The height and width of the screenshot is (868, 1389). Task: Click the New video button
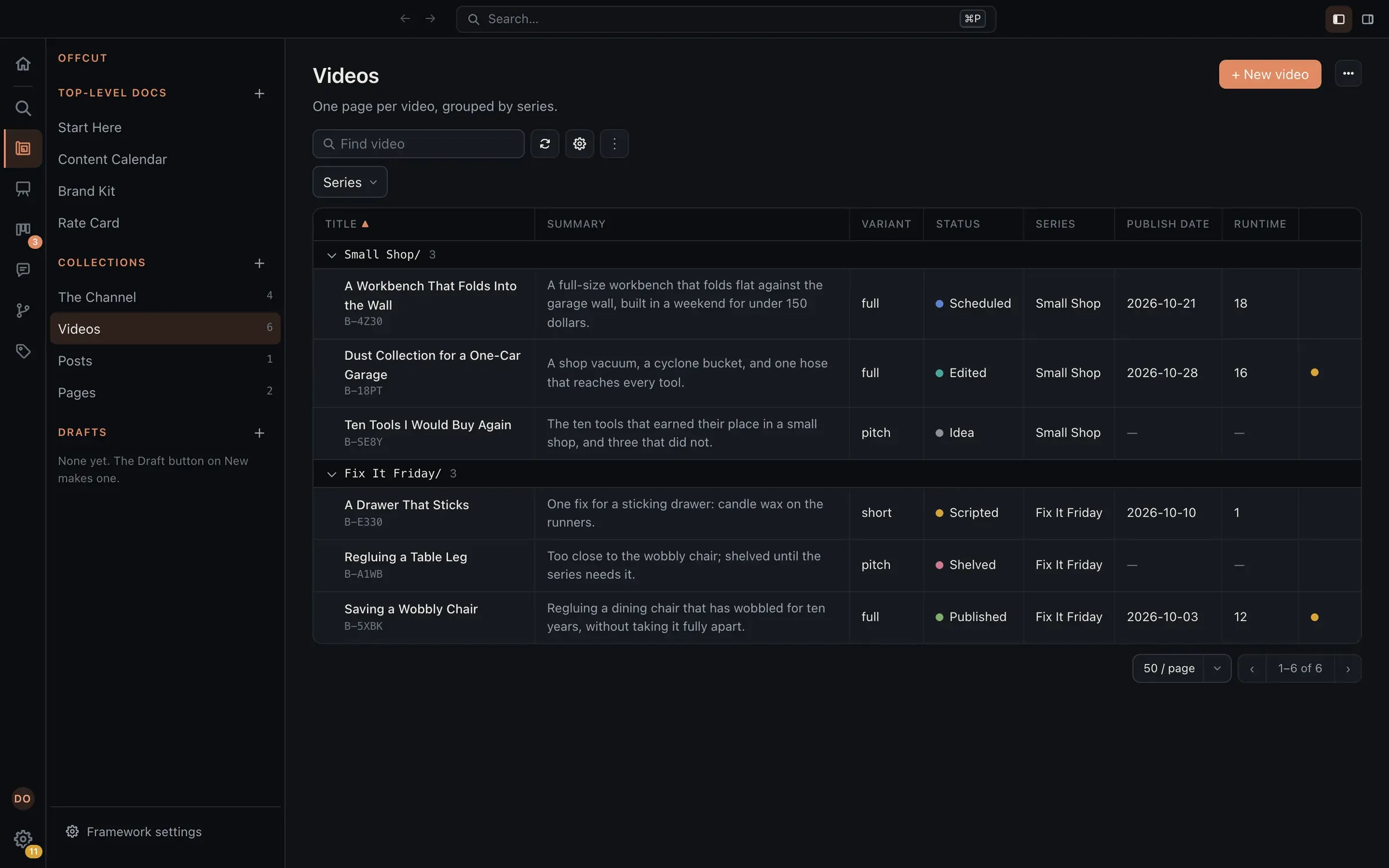[x=1270, y=74]
